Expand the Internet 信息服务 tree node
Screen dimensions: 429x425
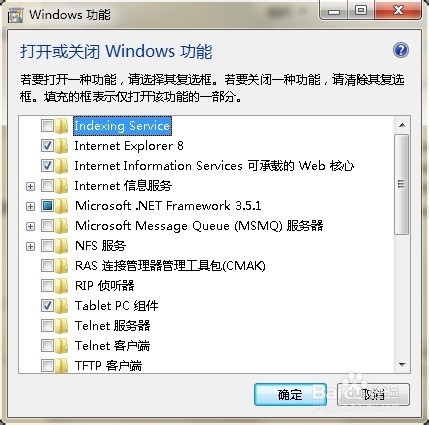pos(30,186)
